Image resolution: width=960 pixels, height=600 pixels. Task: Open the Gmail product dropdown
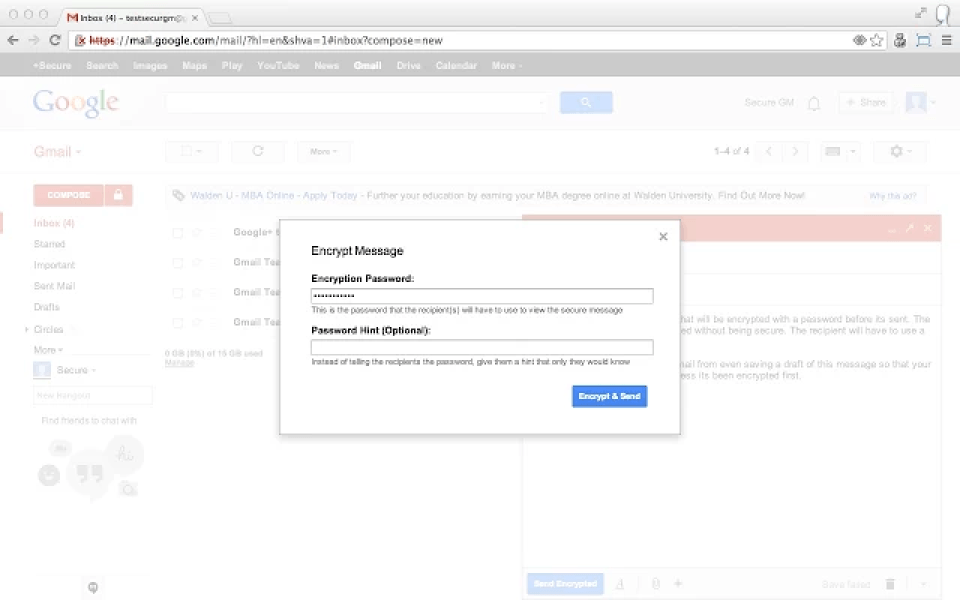57,152
